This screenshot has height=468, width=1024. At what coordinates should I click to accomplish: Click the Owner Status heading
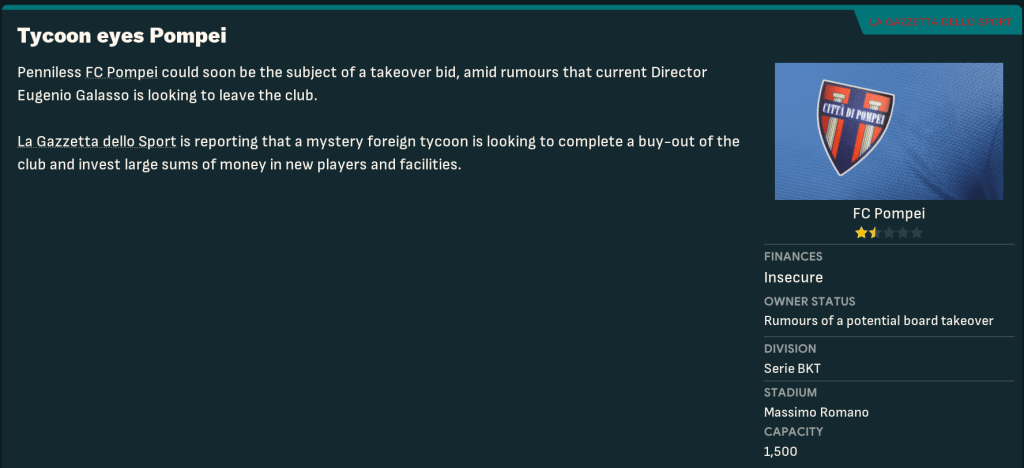(809, 301)
